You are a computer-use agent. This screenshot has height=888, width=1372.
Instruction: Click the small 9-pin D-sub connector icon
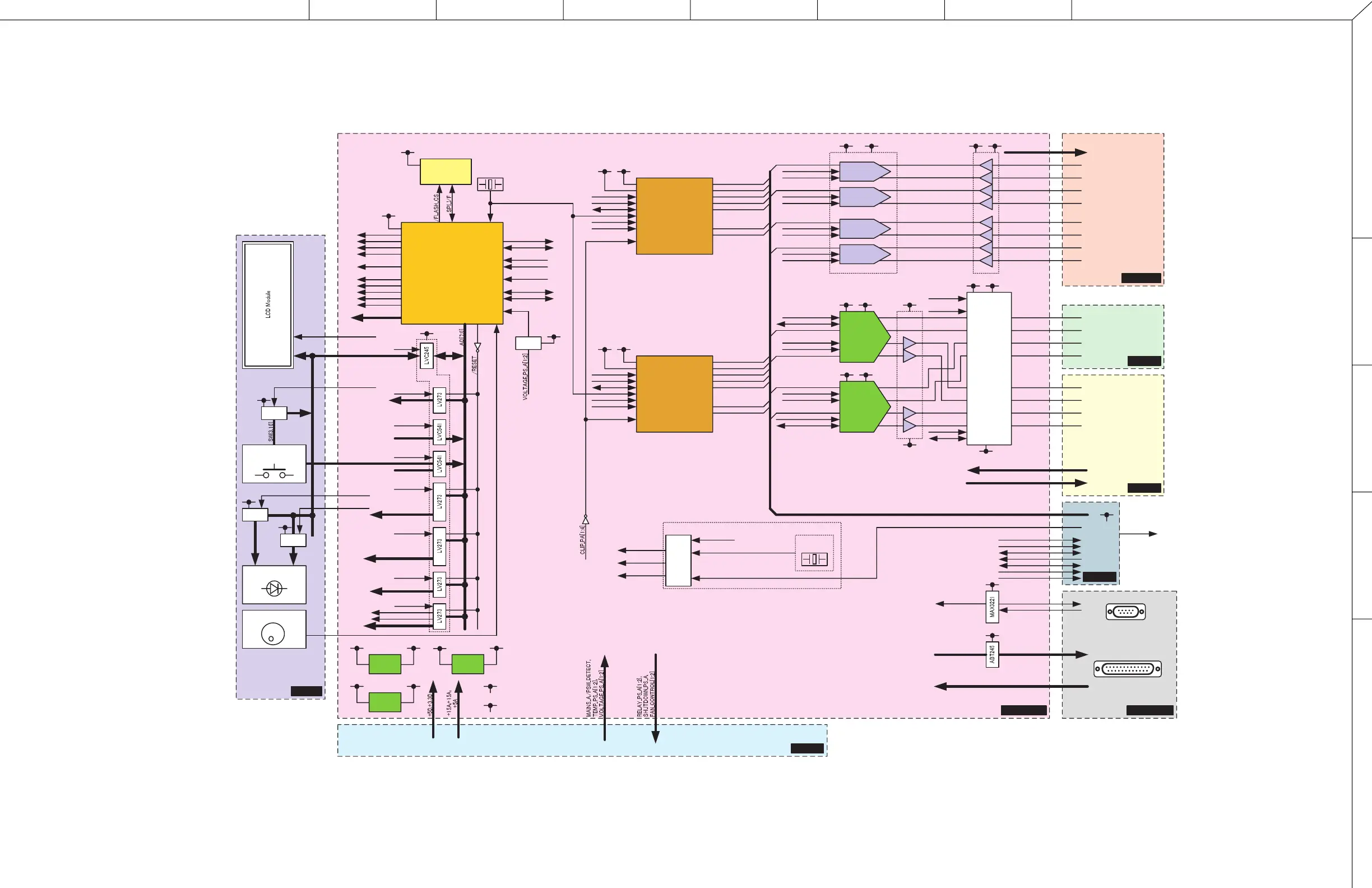1125,612
